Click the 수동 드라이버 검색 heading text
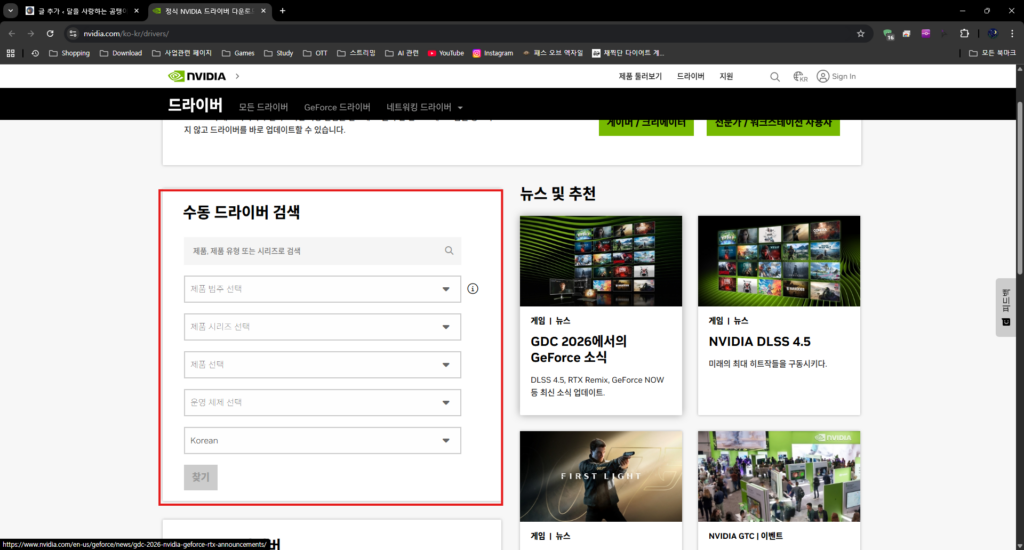The image size is (1024, 550). [242, 212]
